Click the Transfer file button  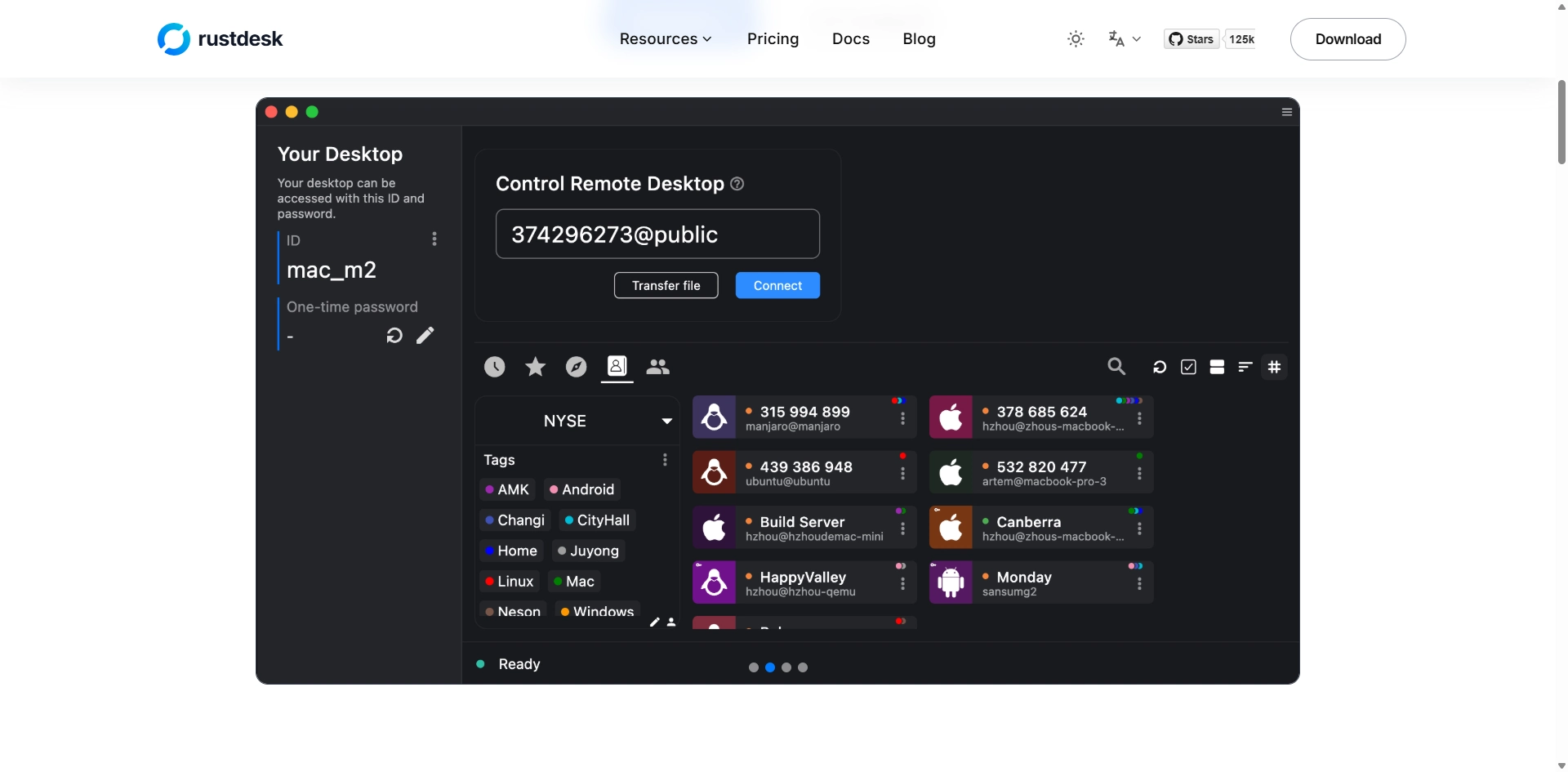(x=666, y=285)
